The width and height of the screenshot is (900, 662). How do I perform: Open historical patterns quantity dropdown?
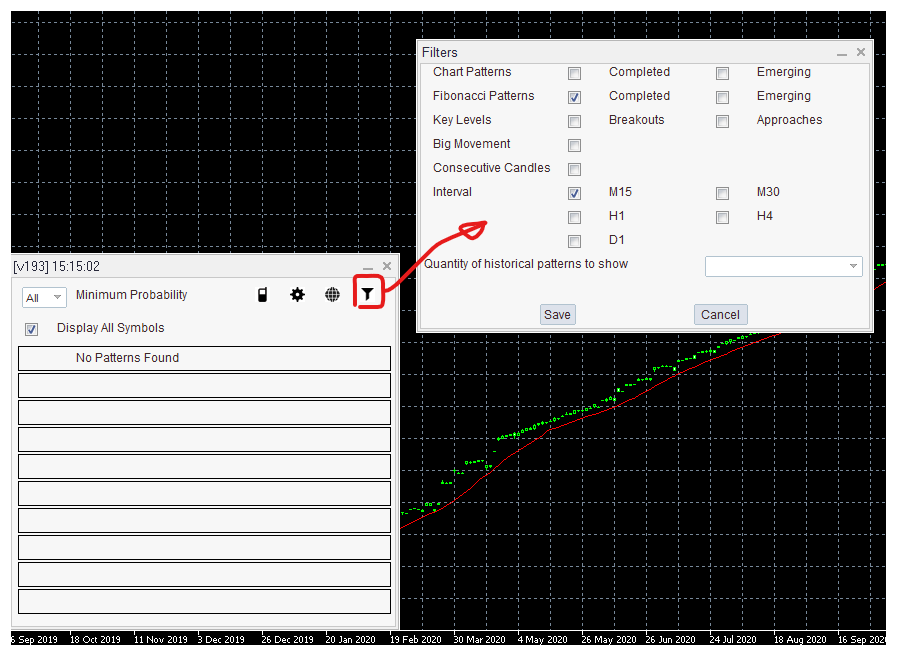click(783, 266)
